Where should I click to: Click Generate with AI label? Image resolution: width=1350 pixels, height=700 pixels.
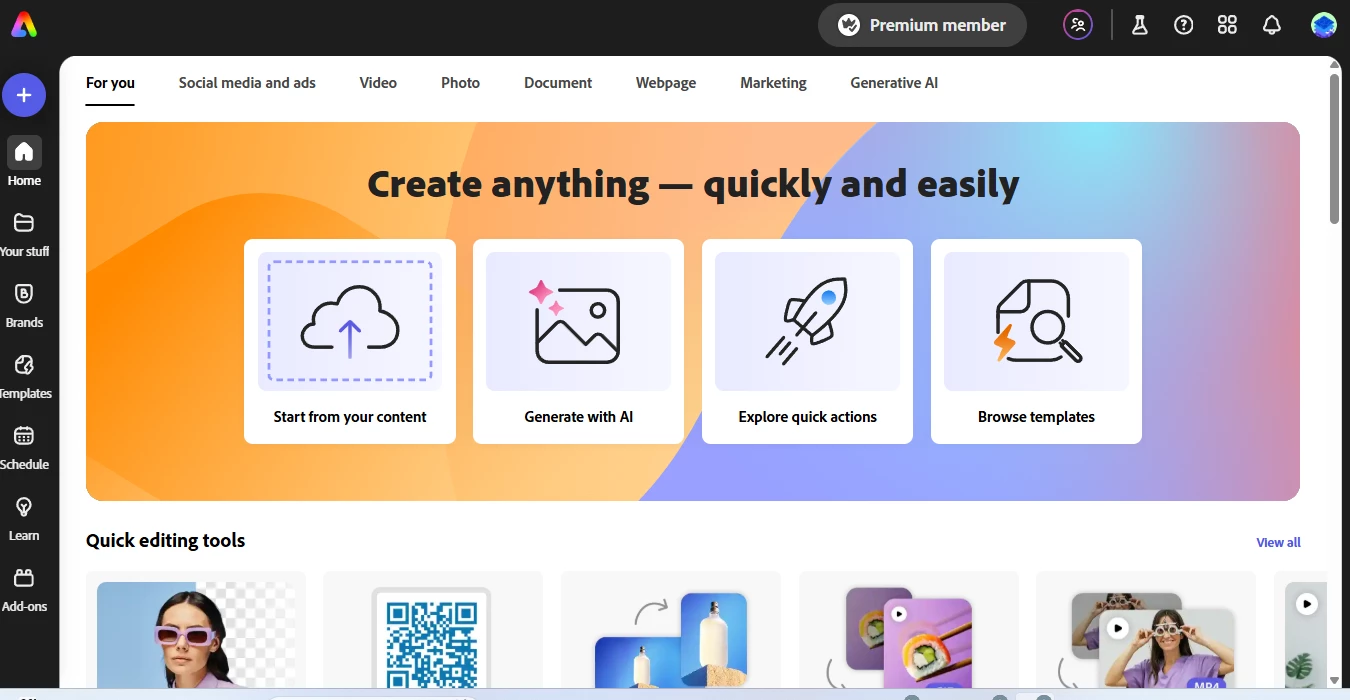pyautogui.click(x=578, y=417)
